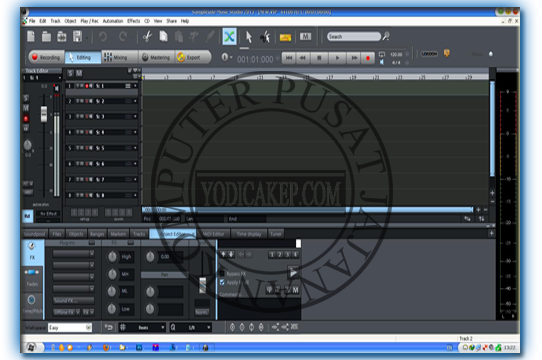
Task: Click the Search input field
Action: click(354, 36)
